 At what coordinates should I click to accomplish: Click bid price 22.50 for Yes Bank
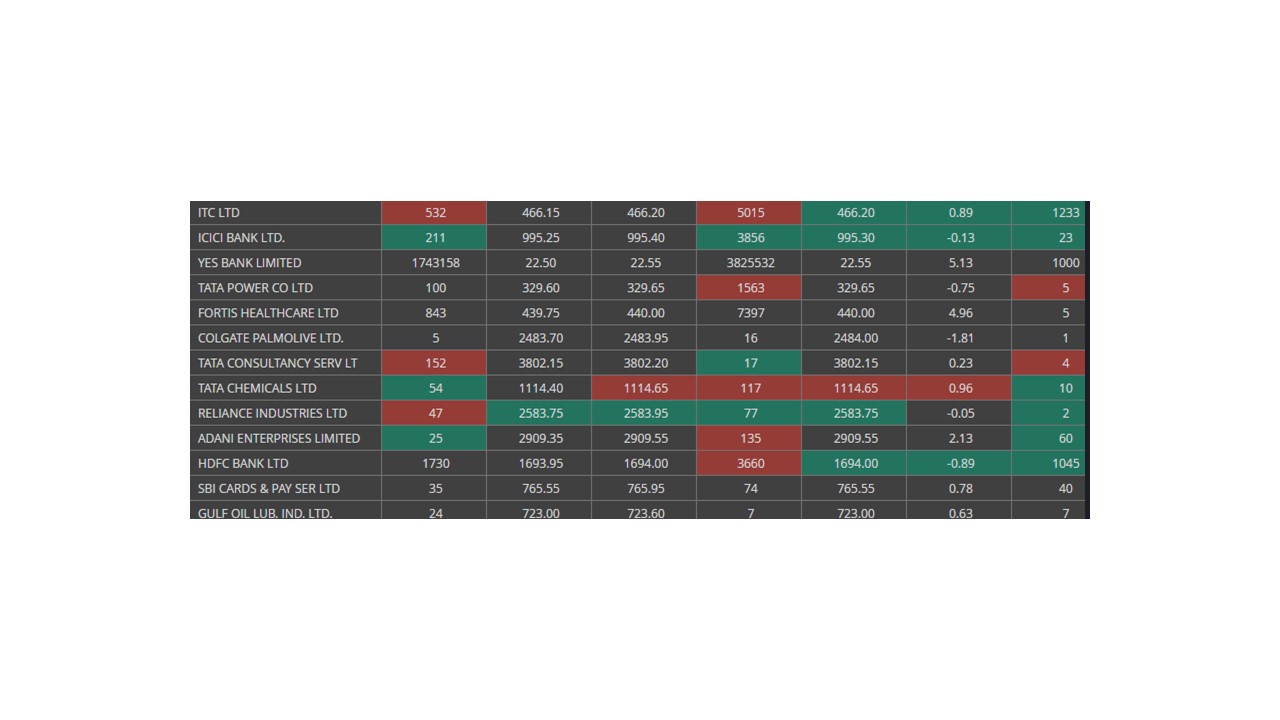point(539,263)
